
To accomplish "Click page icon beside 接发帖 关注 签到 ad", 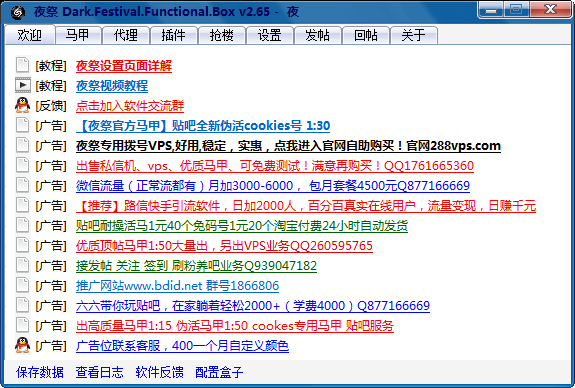I will click(x=22, y=265).
